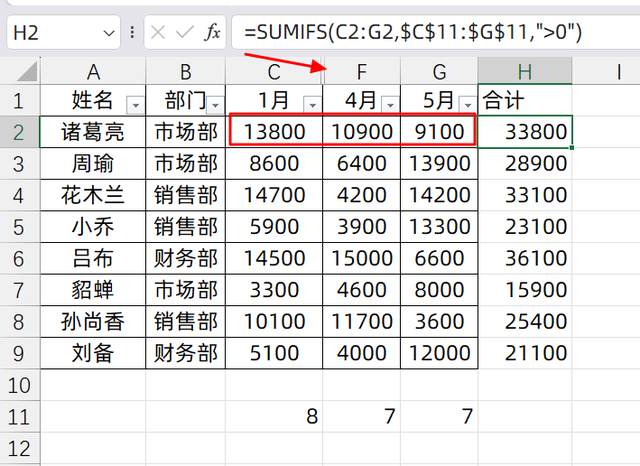Select total cell 36100

click(x=525, y=258)
